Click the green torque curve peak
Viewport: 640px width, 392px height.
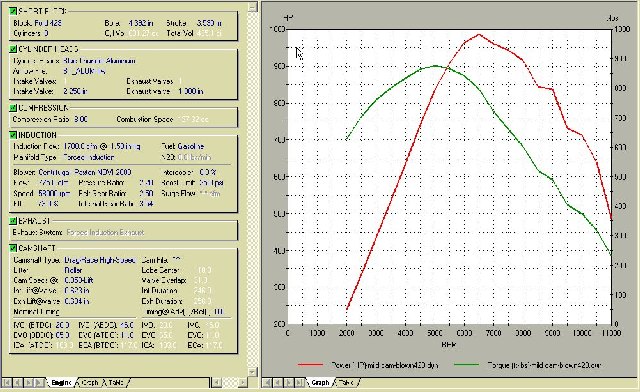[435, 66]
